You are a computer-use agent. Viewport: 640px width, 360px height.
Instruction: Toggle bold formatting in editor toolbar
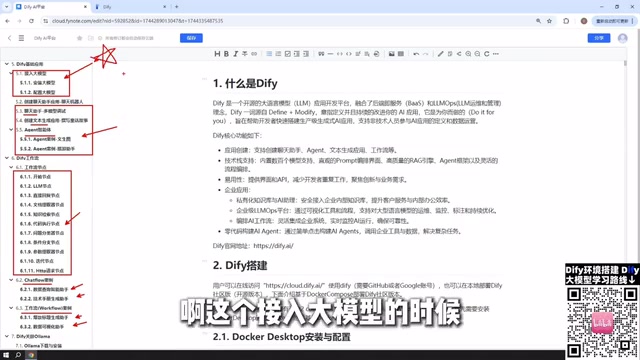tap(226, 54)
